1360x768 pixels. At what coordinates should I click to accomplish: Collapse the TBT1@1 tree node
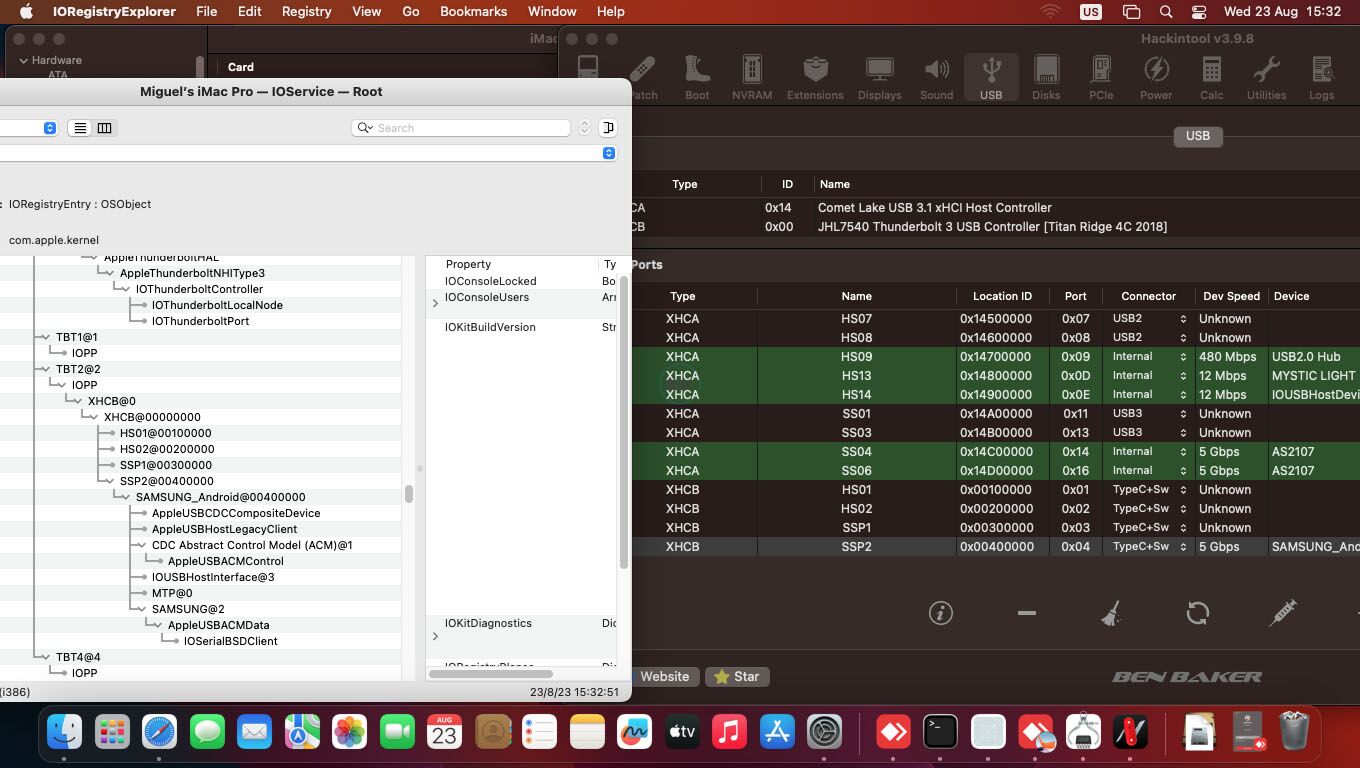(x=45, y=337)
